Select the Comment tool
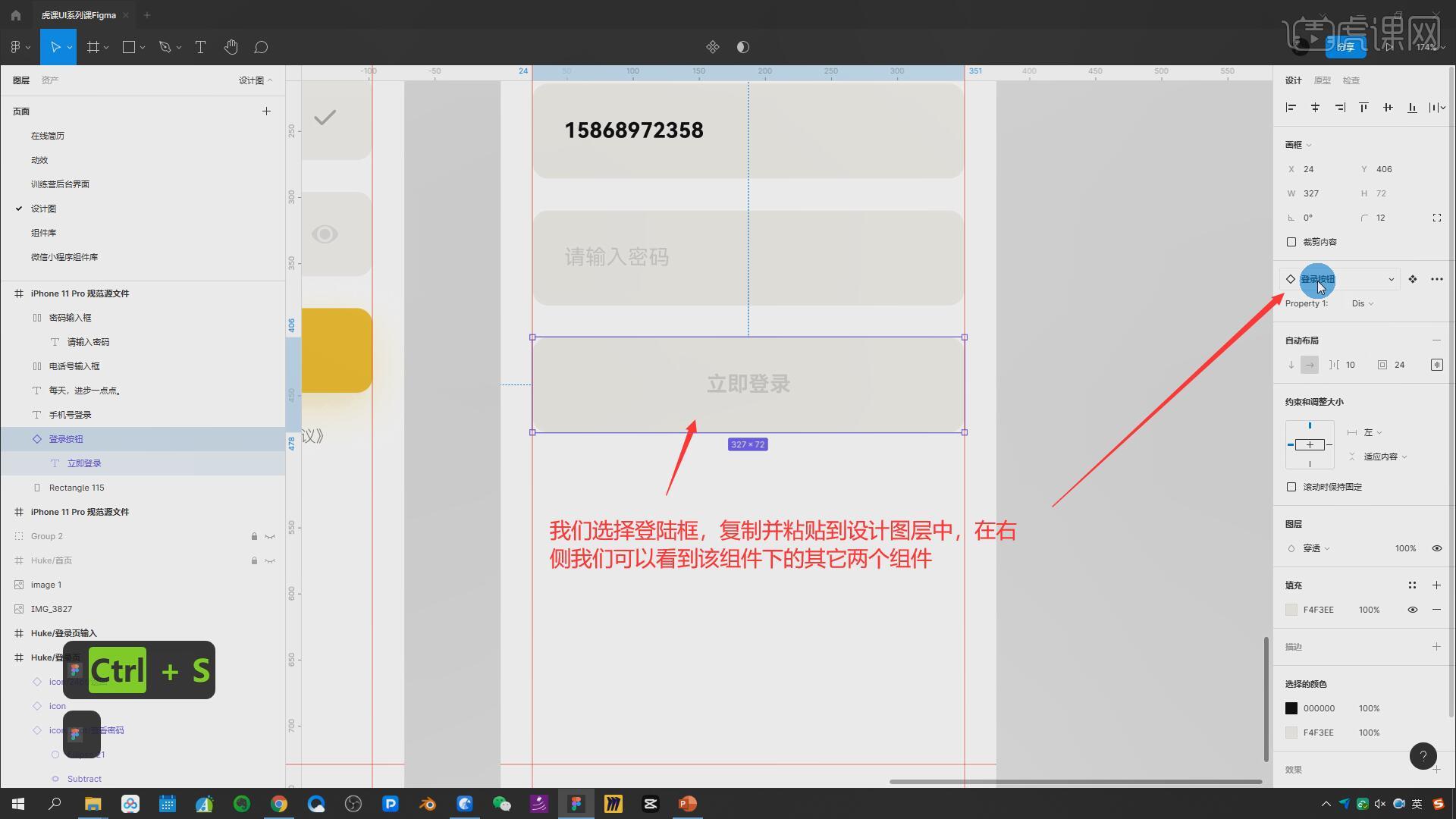The width and height of the screenshot is (1456, 819). coord(261,47)
